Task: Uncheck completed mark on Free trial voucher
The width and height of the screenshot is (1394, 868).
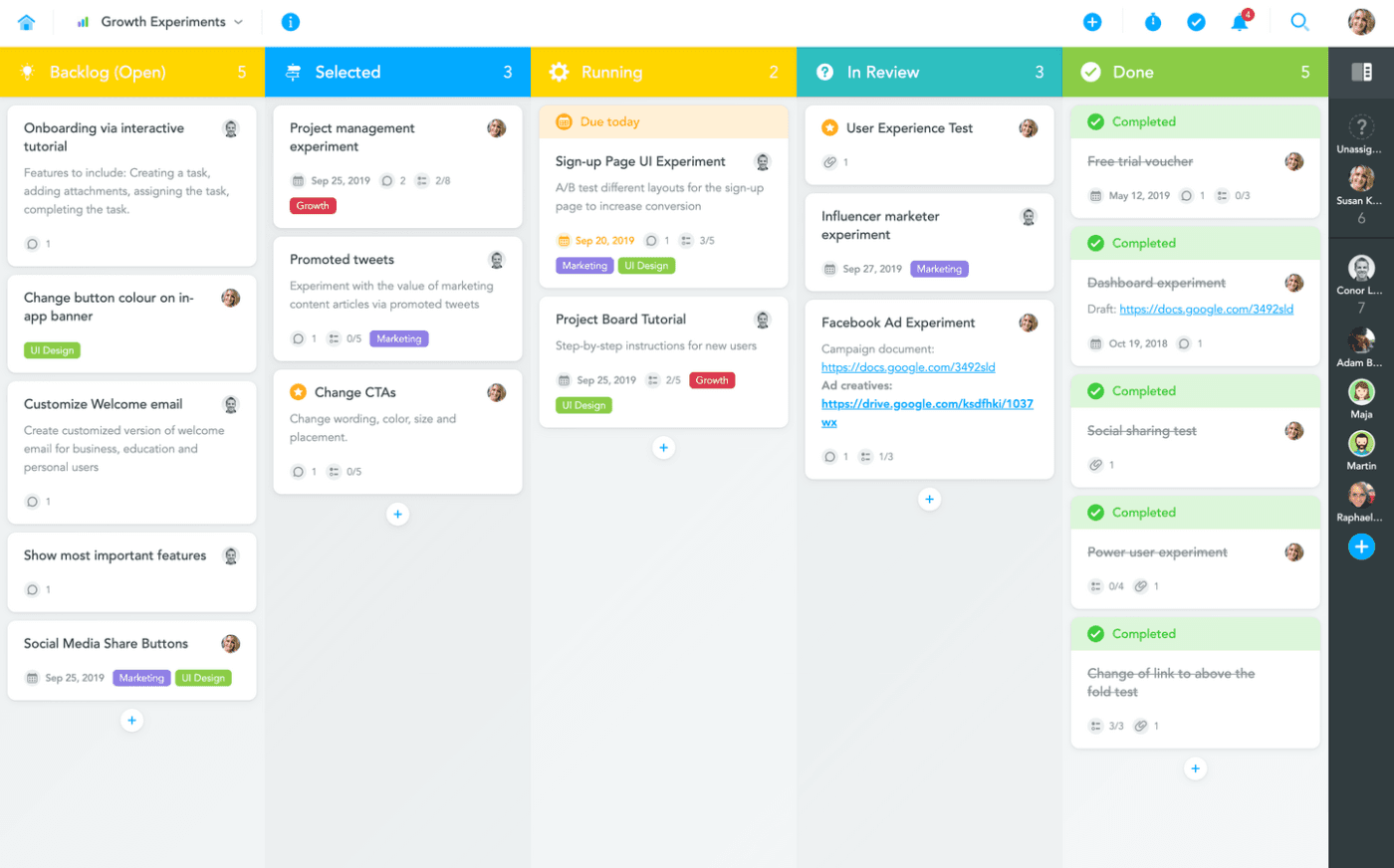Action: 1095,121
